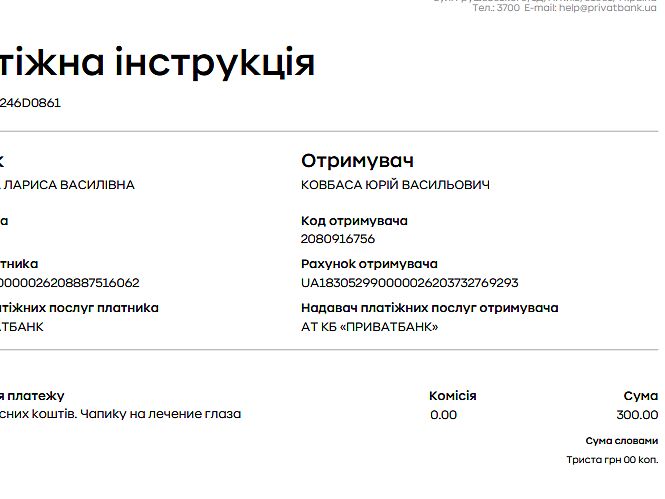Image resolution: width=665 pixels, height=499 pixels.
Task: Select the payment amount 300.00
Action: 637,415
